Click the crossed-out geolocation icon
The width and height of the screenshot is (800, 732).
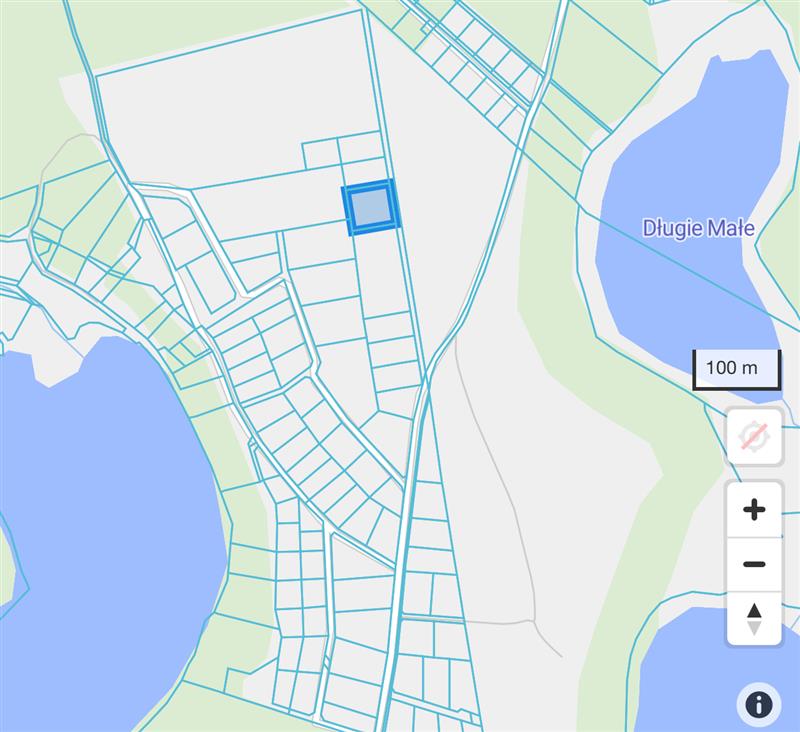coord(754,436)
